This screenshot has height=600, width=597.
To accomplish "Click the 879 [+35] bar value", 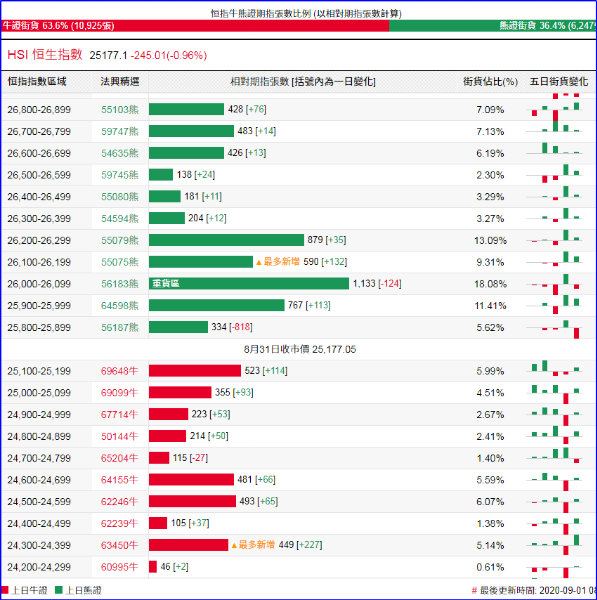I will click(x=327, y=240).
